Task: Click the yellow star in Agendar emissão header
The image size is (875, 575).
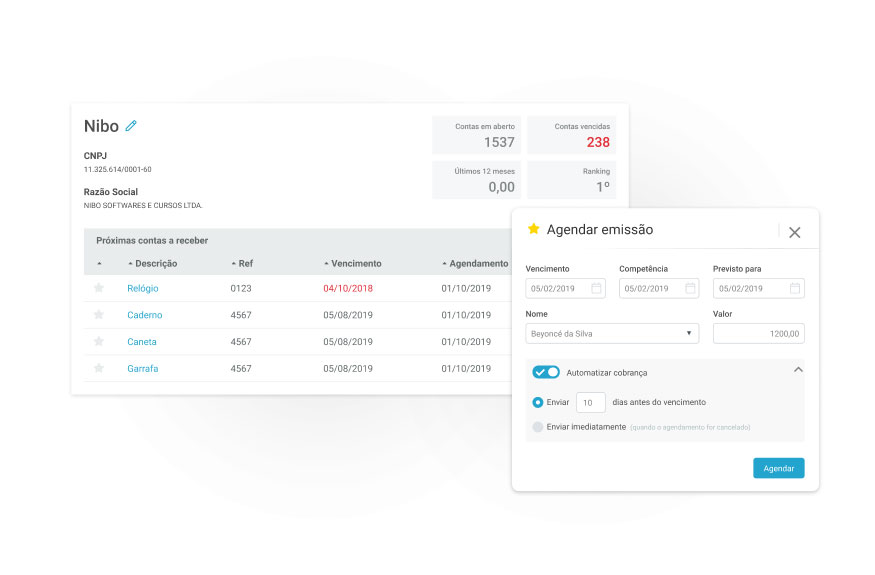Action: [533, 228]
